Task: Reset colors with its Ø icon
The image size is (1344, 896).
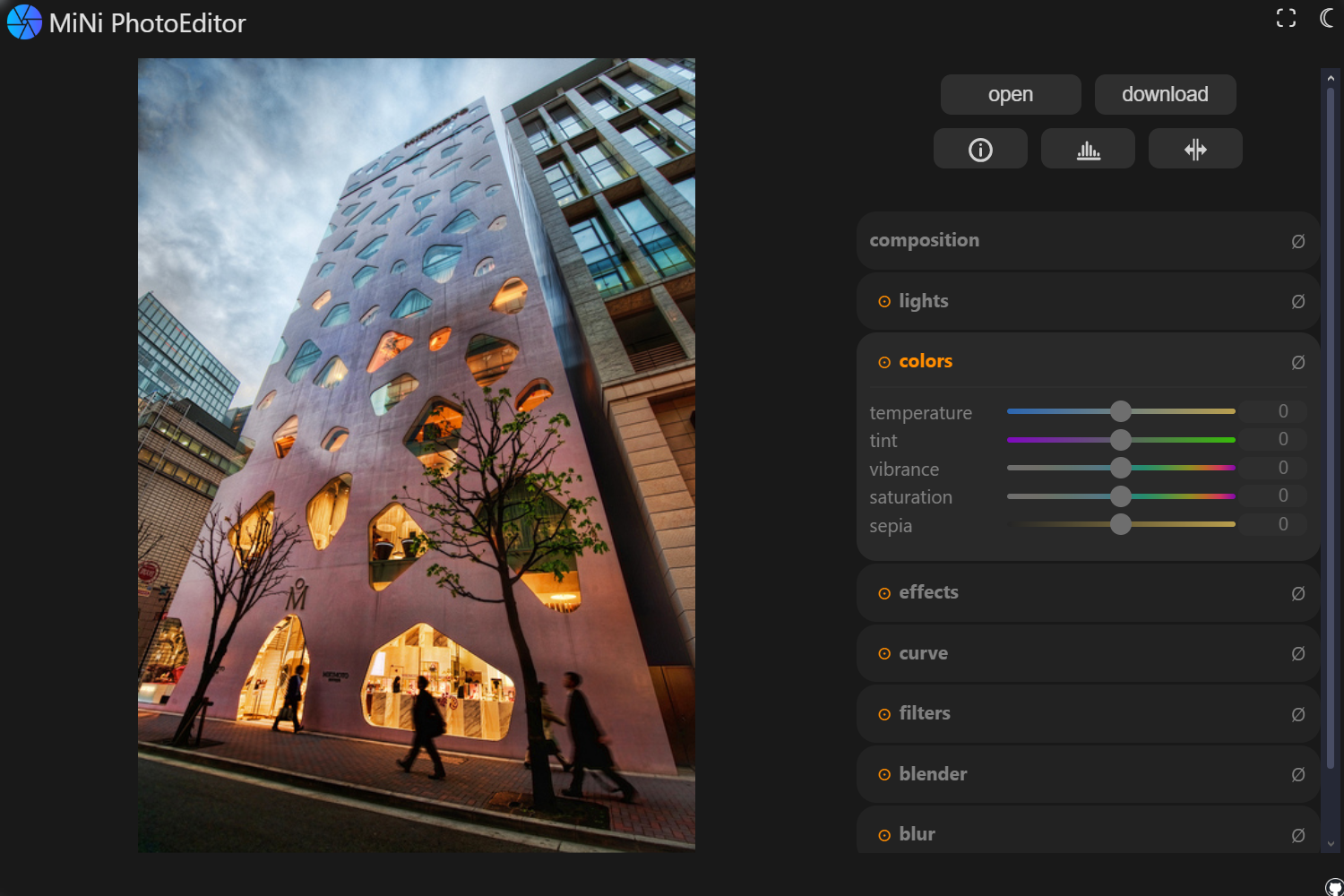Action: [1297, 362]
